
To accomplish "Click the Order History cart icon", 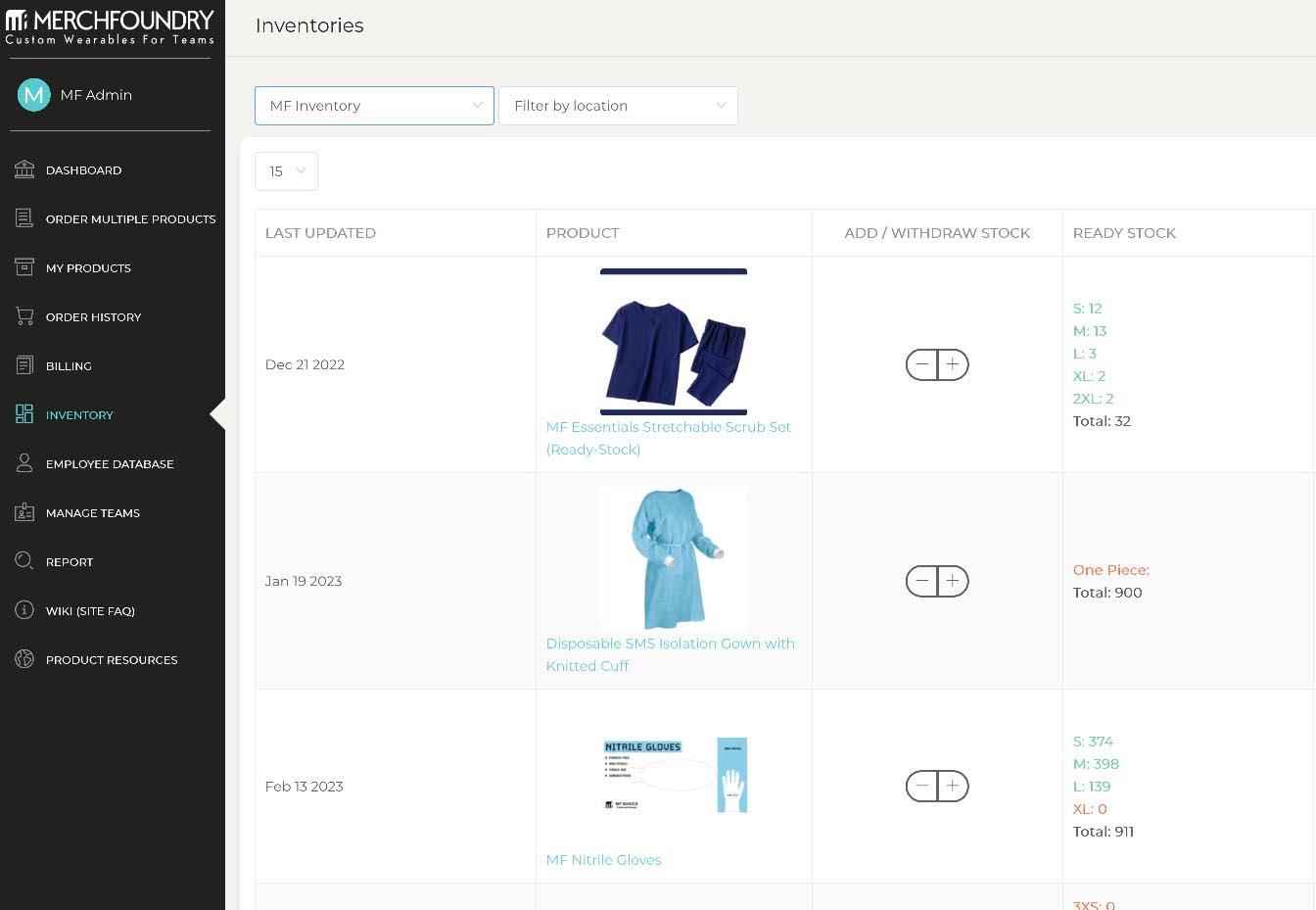I will click(24, 316).
